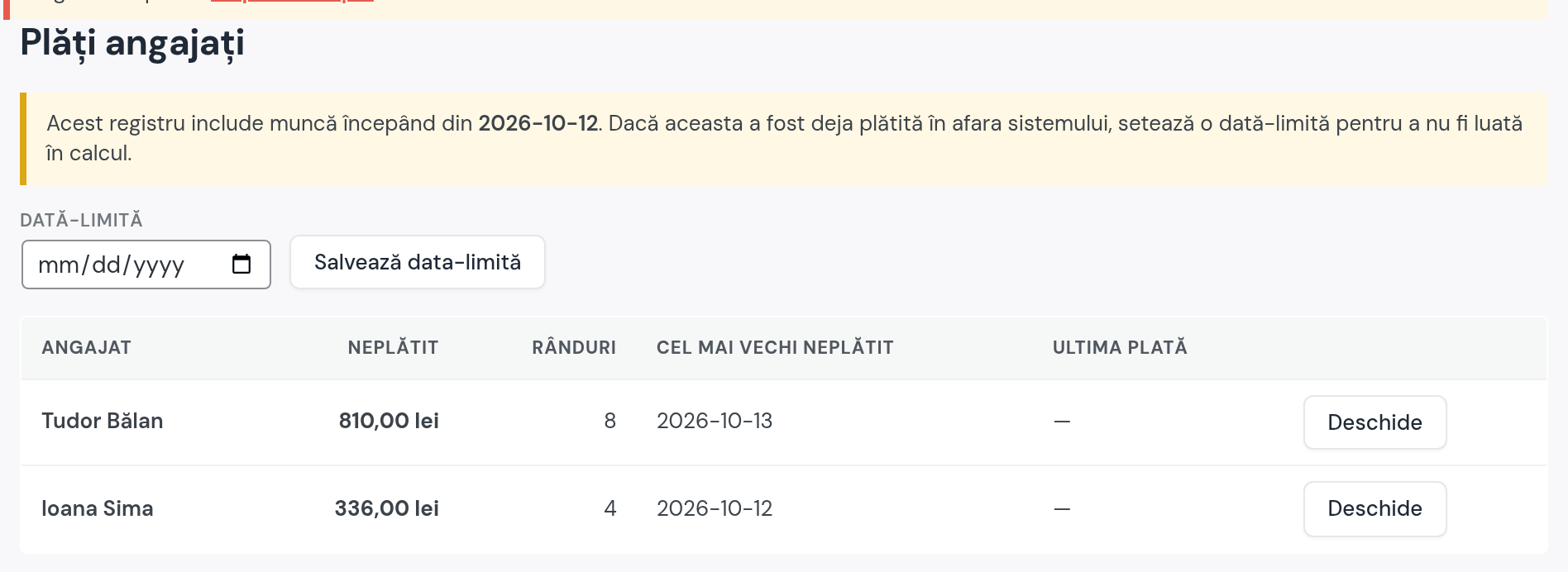The image size is (1568, 572).
Task: Select the Ultima plată column header
Action: tap(1120, 347)
